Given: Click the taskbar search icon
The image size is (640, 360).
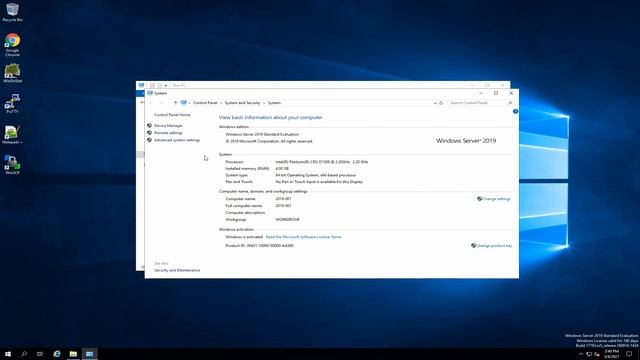Looking at the screenshot, I should click(24, 354).
